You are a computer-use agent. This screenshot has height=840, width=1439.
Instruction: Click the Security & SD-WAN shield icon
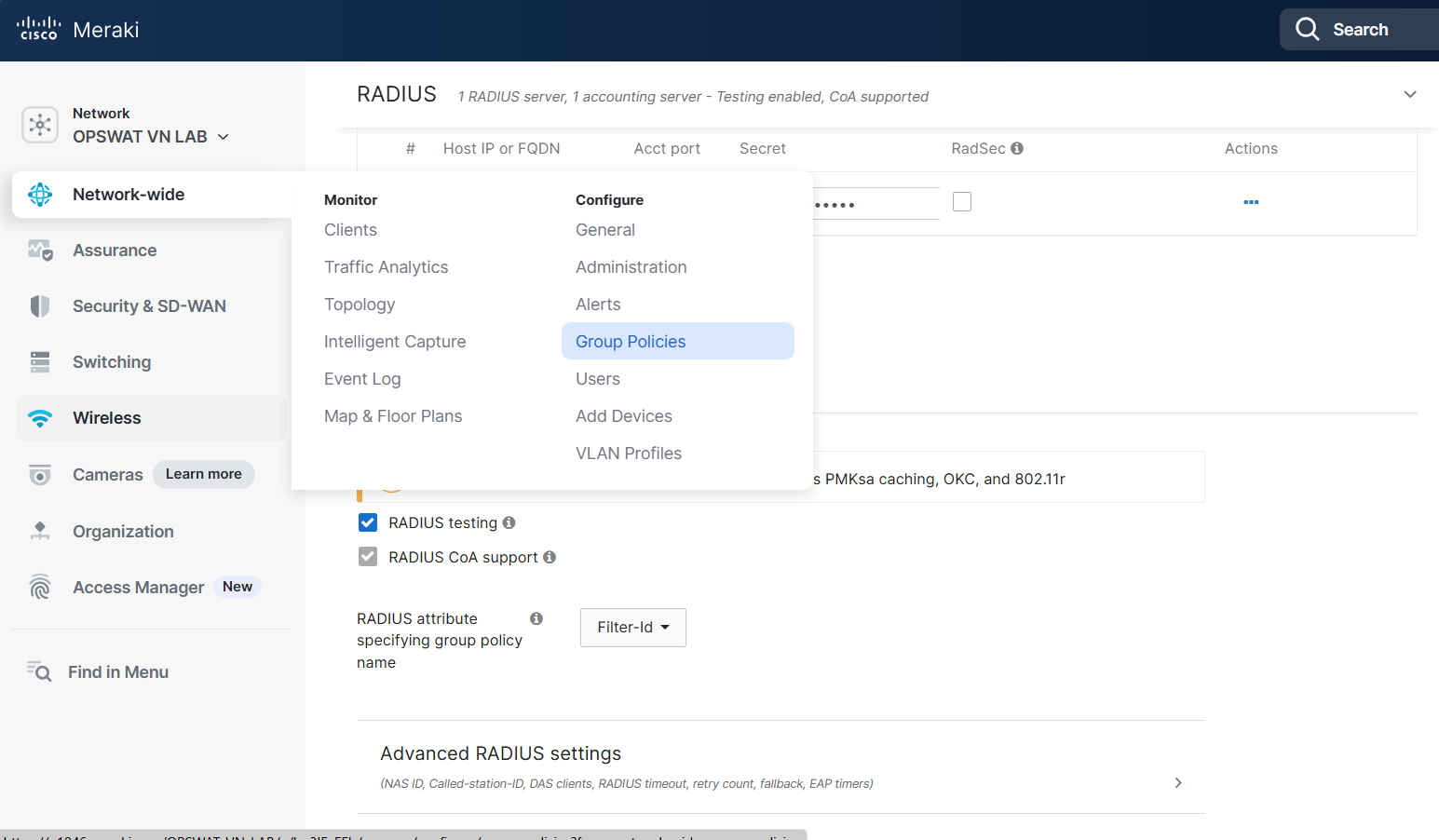[40, 306]
